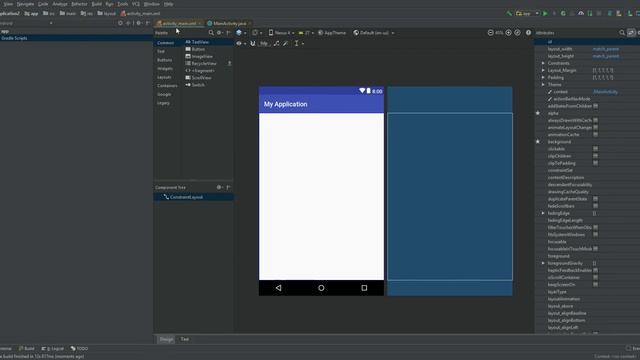Download RecyclerView dependency icon
This screenshot has width=640, height=360.
coord(229,64)
